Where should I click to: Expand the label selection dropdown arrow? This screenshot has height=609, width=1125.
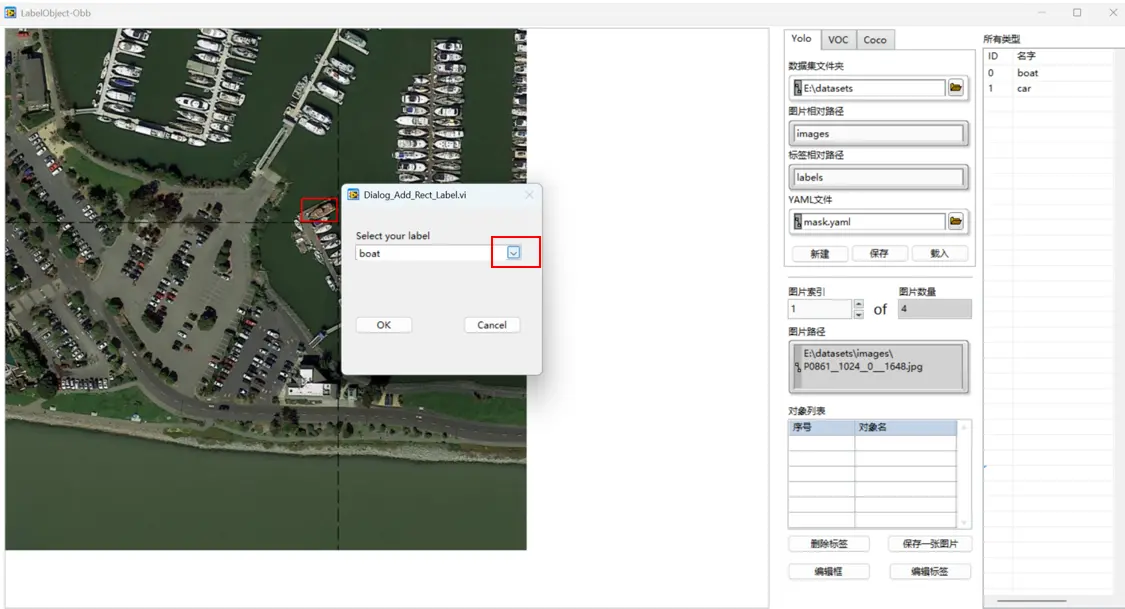click(514, 253)
